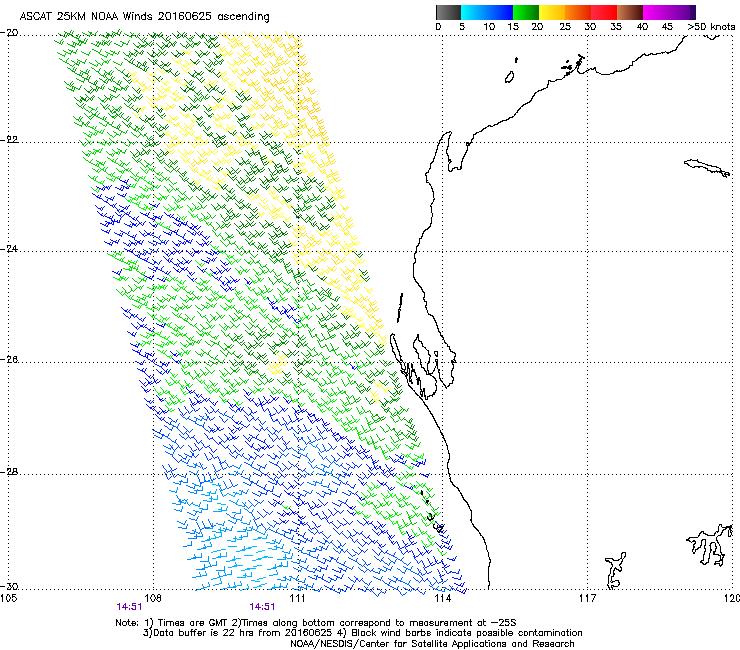Click the '120' longitude axis label

click(x=732, y=599)
